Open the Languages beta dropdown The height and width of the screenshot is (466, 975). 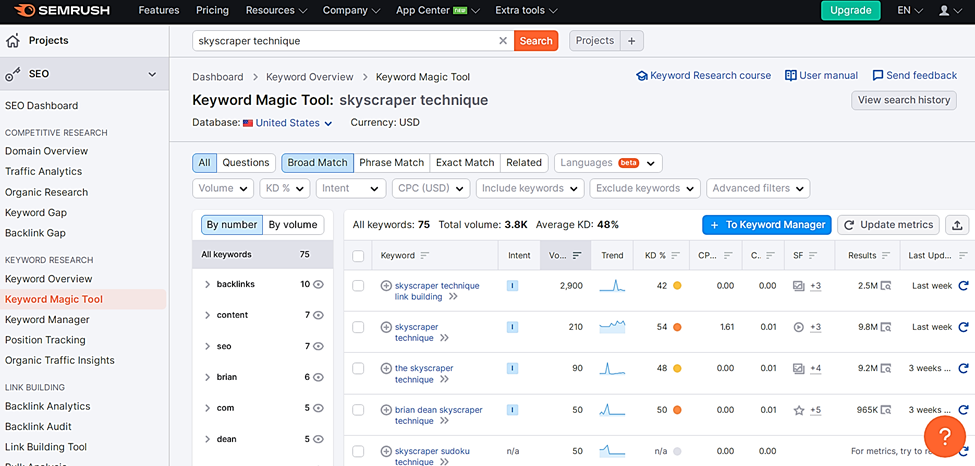tap(608, 163)
